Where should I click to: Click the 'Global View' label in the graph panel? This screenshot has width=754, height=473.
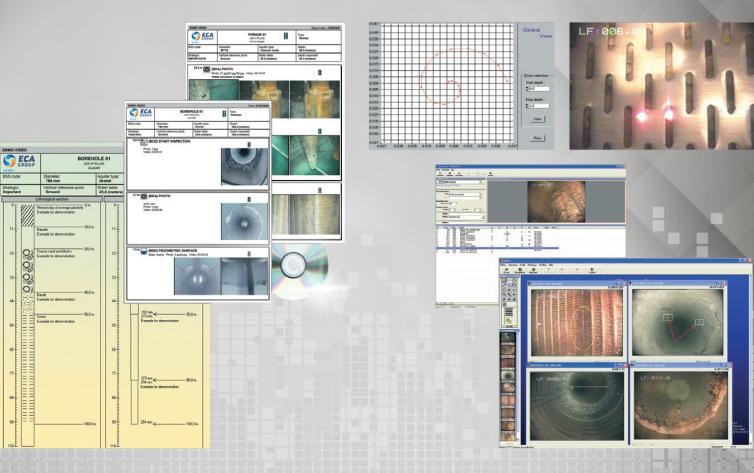(x=537, y=33)
